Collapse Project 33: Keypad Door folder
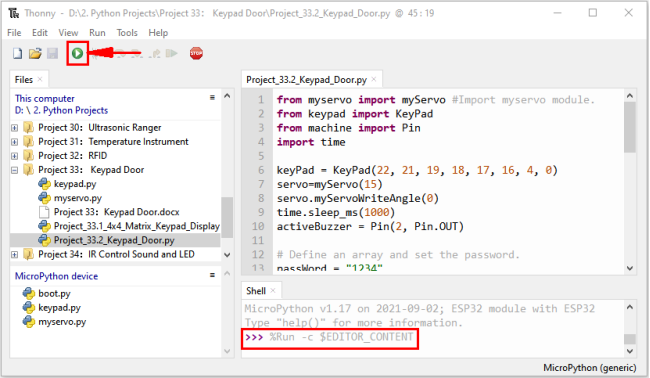 [x=15, y=170]
